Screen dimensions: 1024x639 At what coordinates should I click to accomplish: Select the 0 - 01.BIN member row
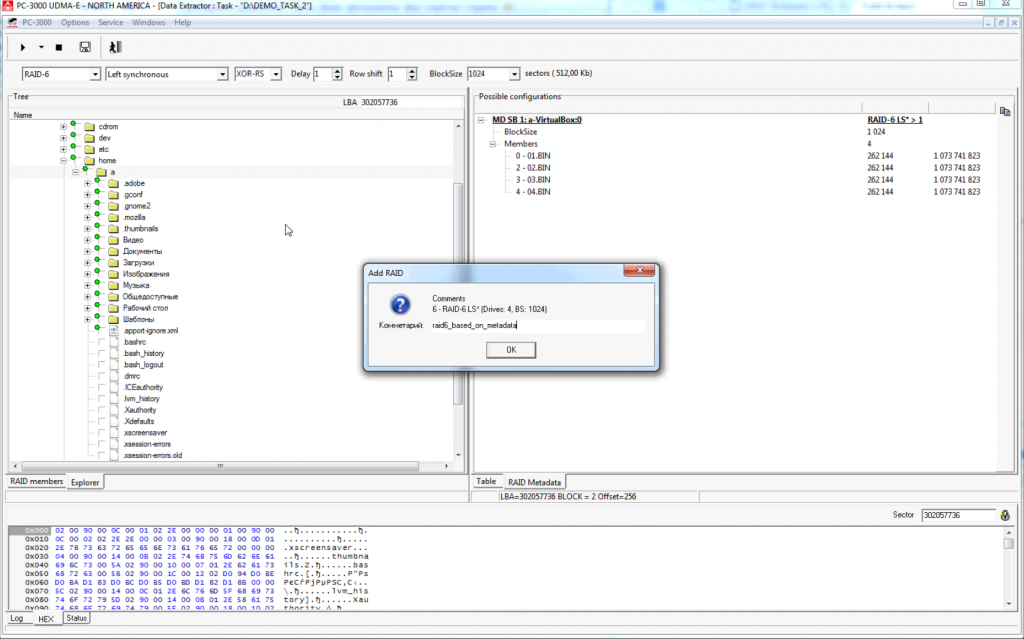coord(535,156)
